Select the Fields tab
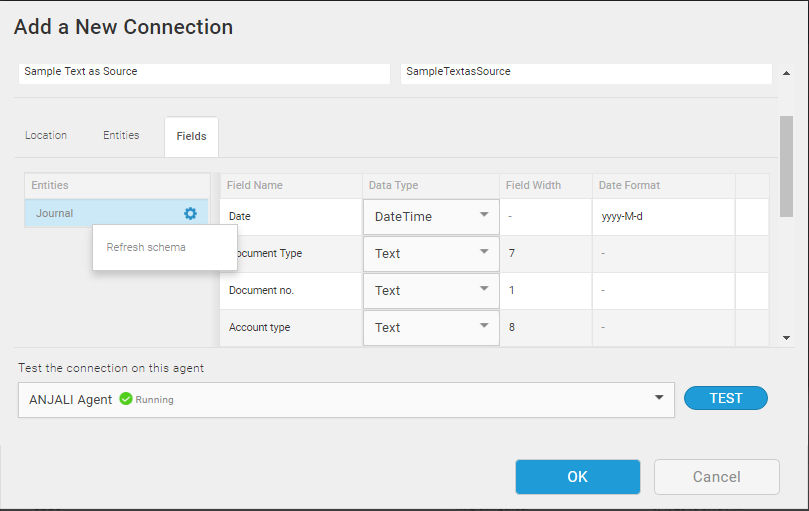Image resolution: width=809 pixels, height=511 pixels. (x=191, y=136)
